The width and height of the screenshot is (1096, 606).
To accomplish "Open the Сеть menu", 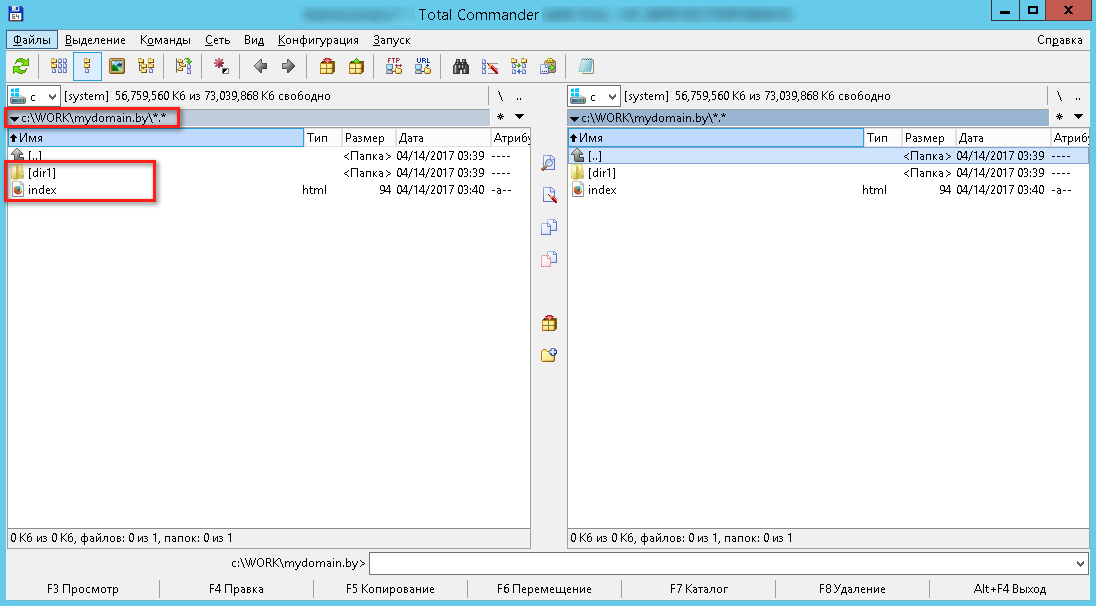I will point(217,40).
